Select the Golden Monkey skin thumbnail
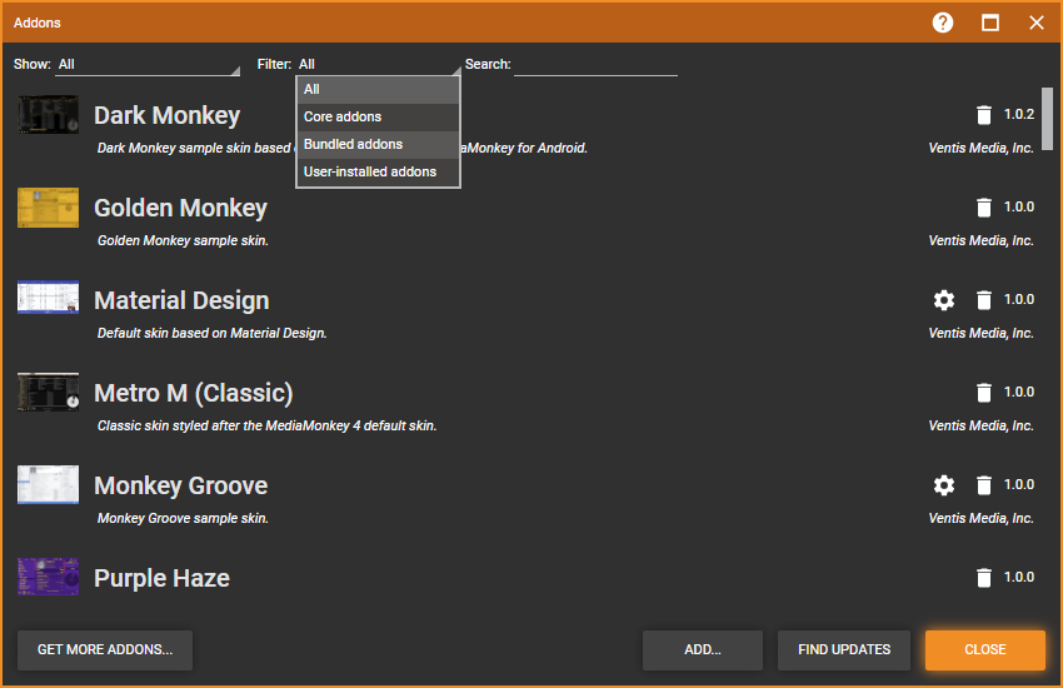The height and width of the screenshot is (688, 1063). click(x=48, y=207)
